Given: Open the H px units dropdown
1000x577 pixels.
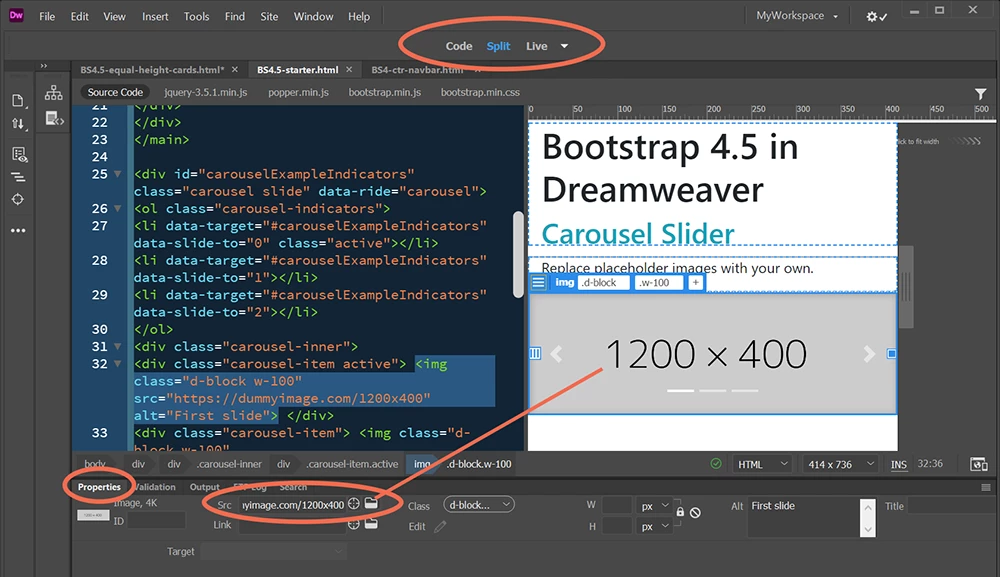Looking at the screenshot, I should click(654, 526).
